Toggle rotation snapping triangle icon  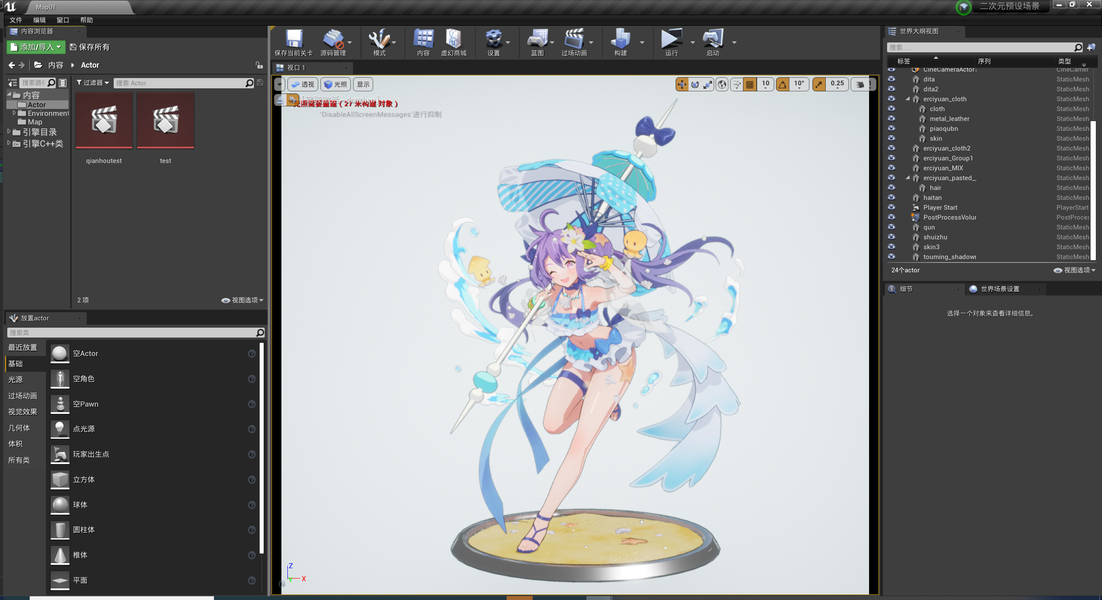click(782, 84)
